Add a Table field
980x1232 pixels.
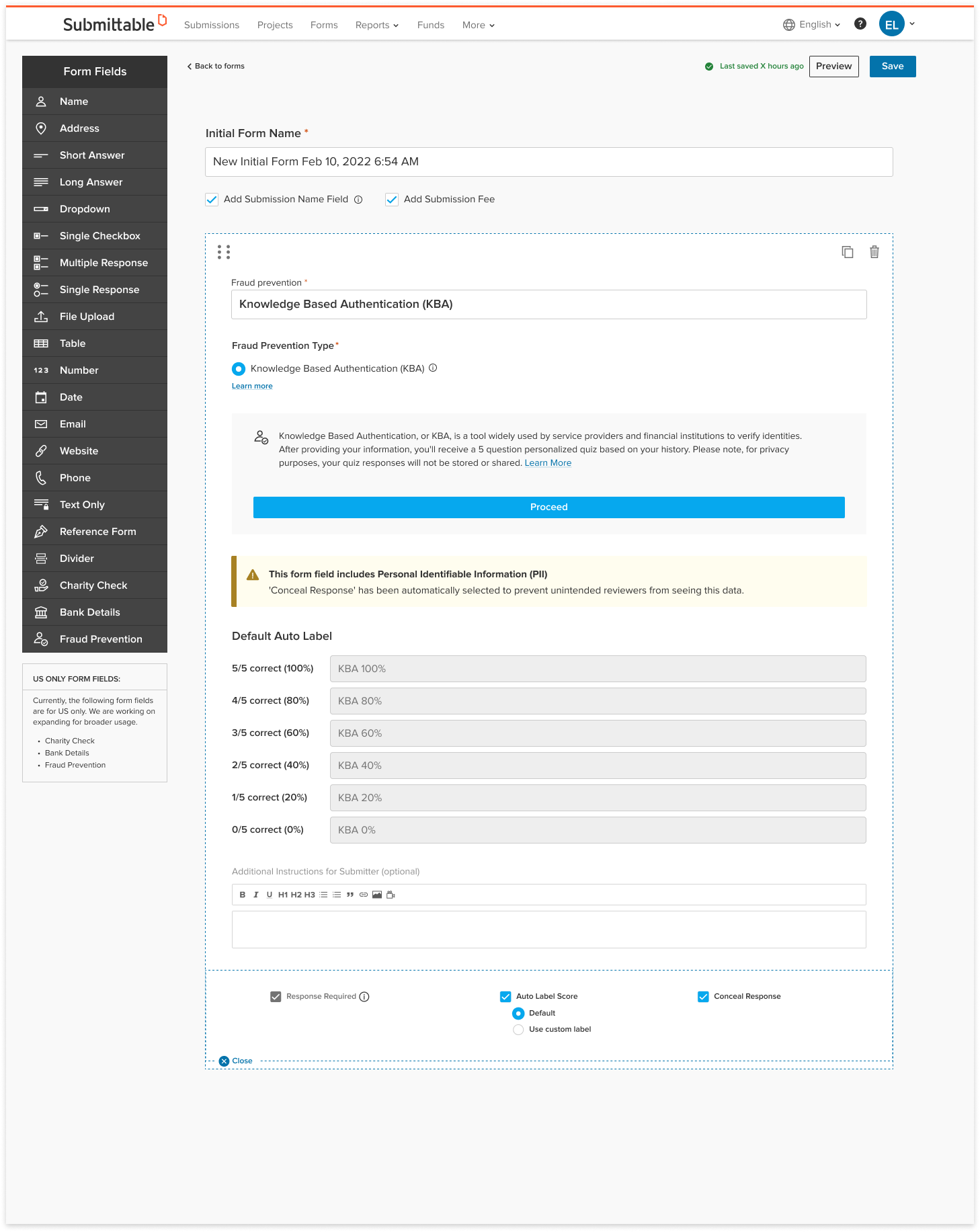95,343
